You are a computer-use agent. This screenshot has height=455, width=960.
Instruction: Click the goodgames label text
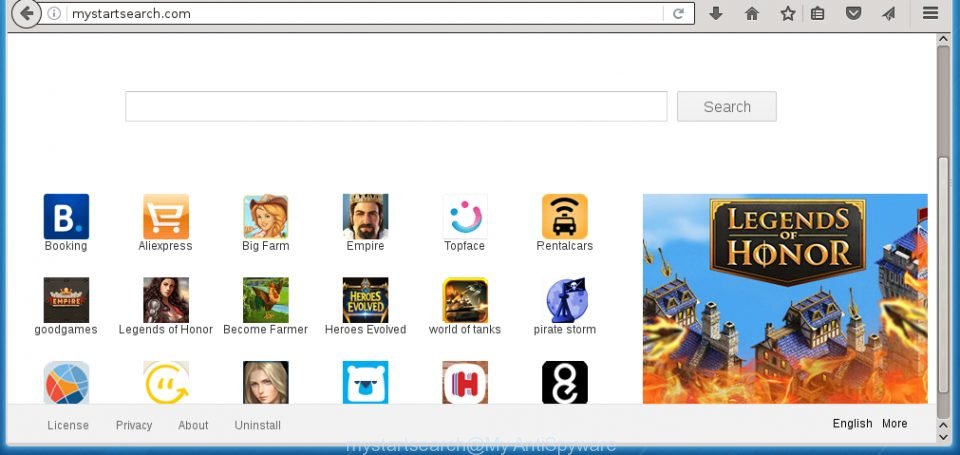pyautogui.click(x=66, y=329)
